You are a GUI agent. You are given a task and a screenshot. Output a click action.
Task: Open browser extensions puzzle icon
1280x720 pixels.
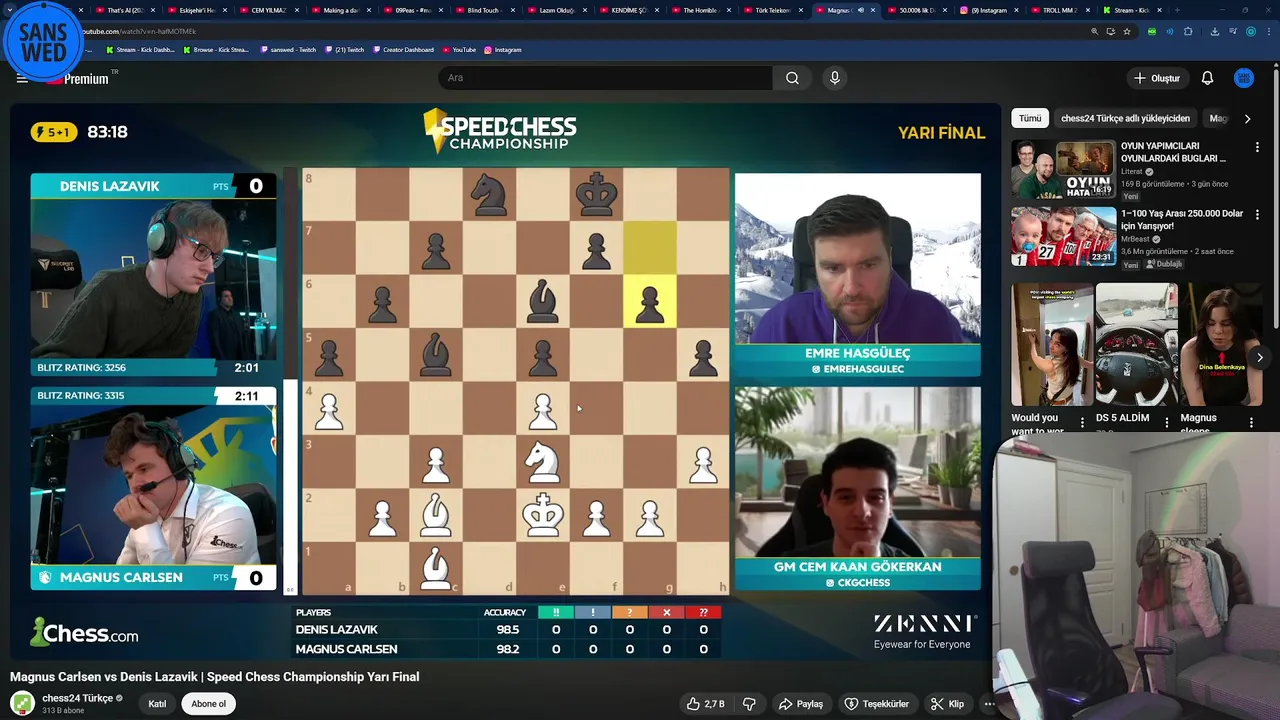click(x=1188, y=31)
